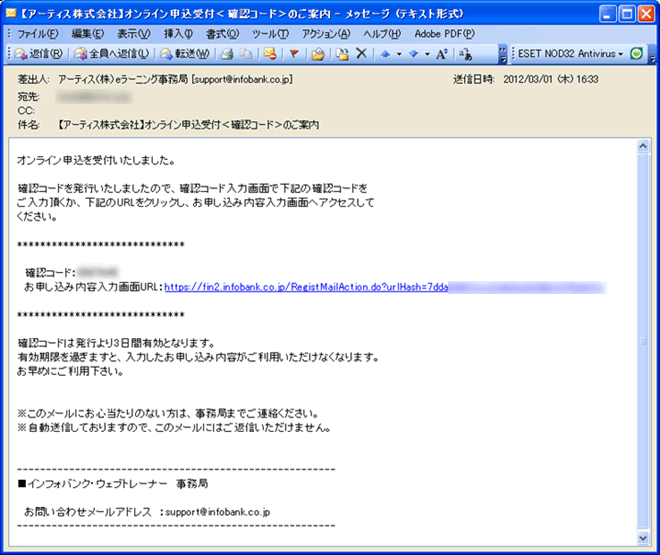Click the junk mail envelope icon

coord(270,54)
